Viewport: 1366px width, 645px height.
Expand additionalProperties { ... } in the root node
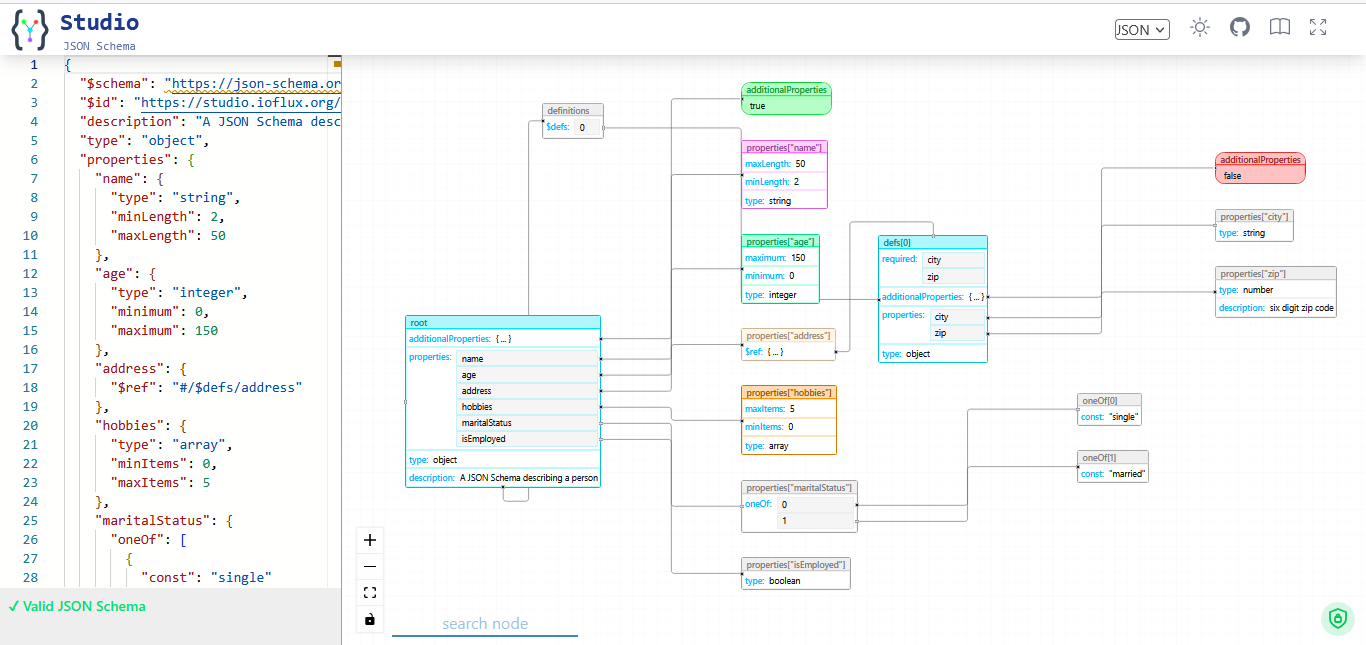click(503, 339)
